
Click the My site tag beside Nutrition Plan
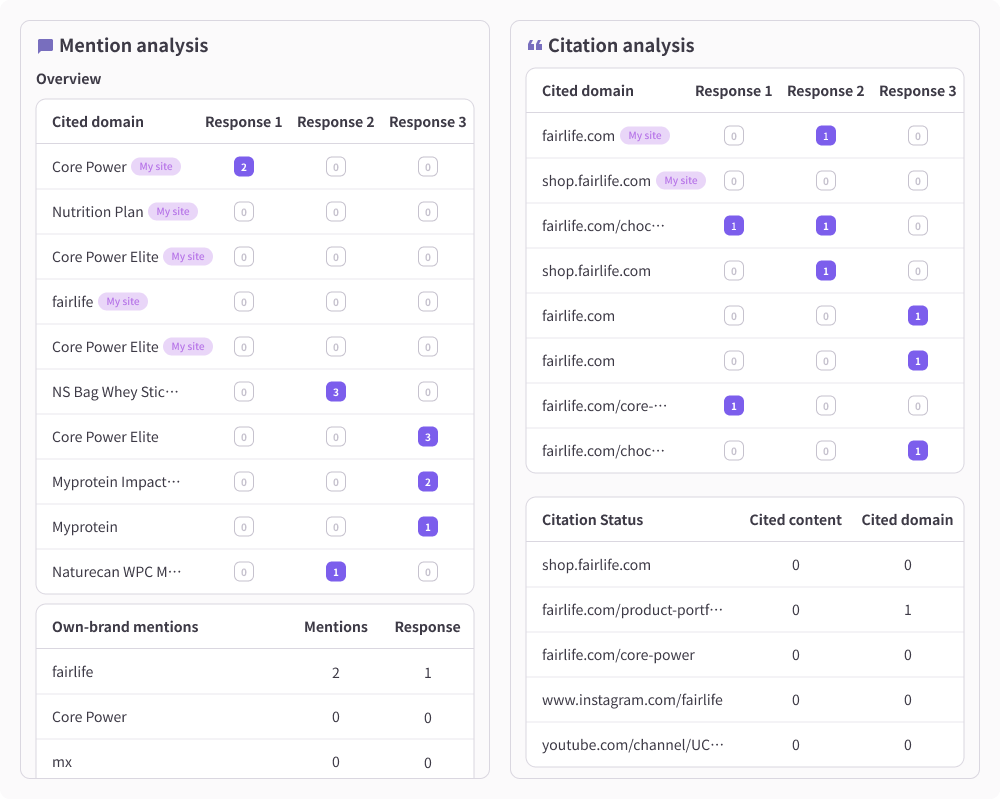[x=173, y=212]
